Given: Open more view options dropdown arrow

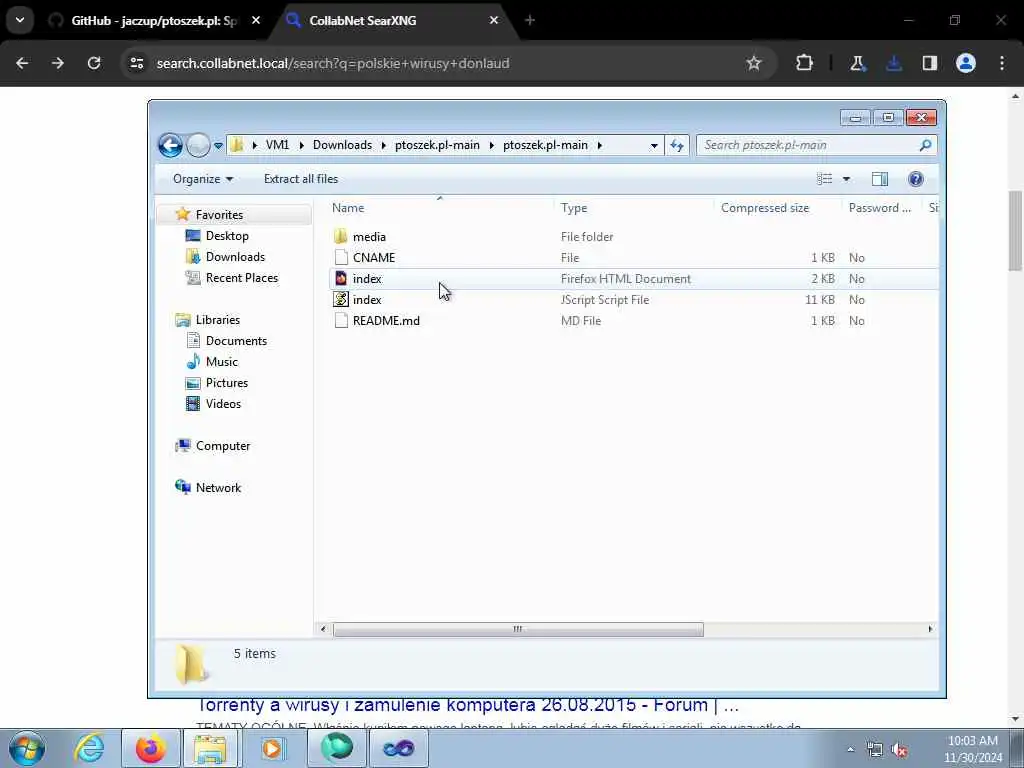Looking at the screenshot, I should (x=846, y=179).
